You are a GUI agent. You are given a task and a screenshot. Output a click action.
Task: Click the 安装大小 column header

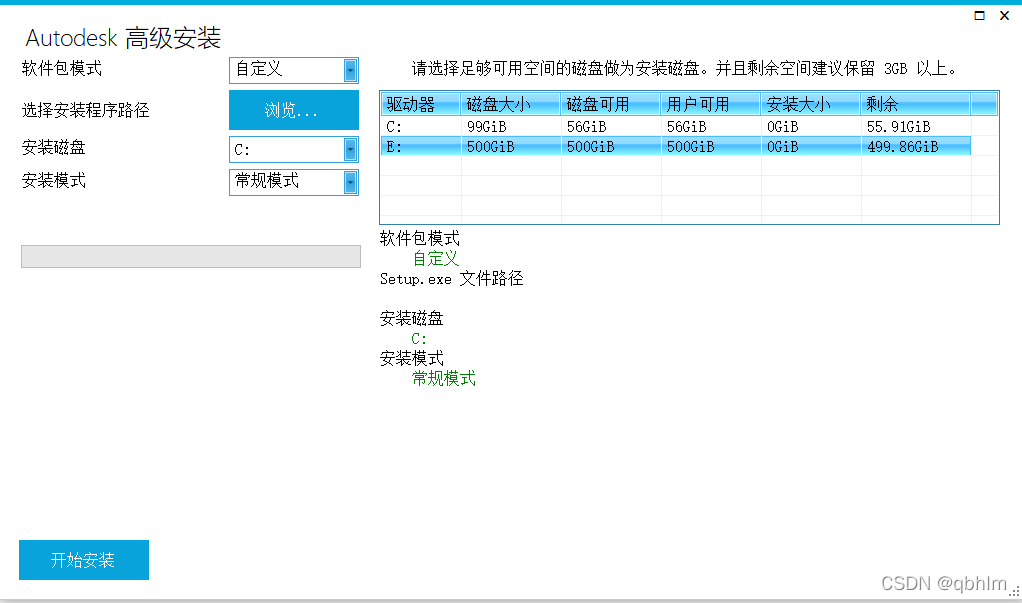[811, 104]
